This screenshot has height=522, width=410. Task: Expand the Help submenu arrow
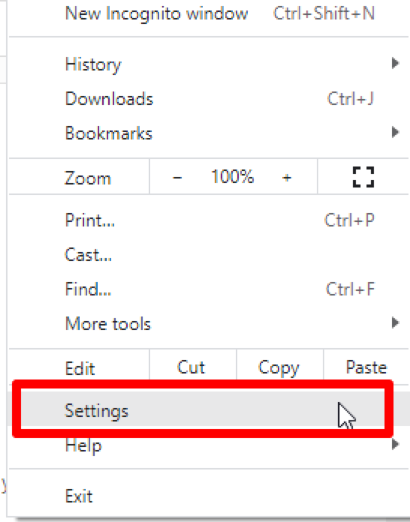(x=395, y=444)
